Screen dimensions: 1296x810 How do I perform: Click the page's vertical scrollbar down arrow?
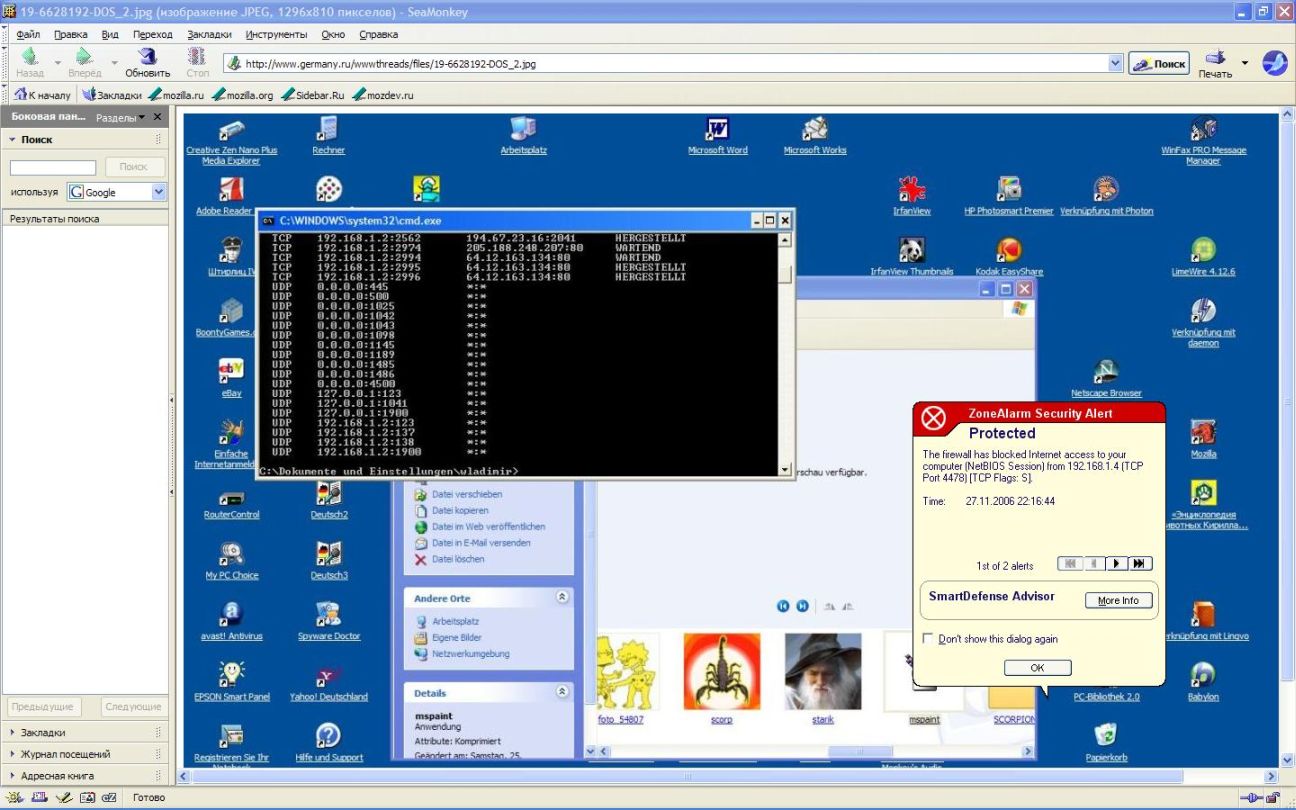tap(1288, 760)
